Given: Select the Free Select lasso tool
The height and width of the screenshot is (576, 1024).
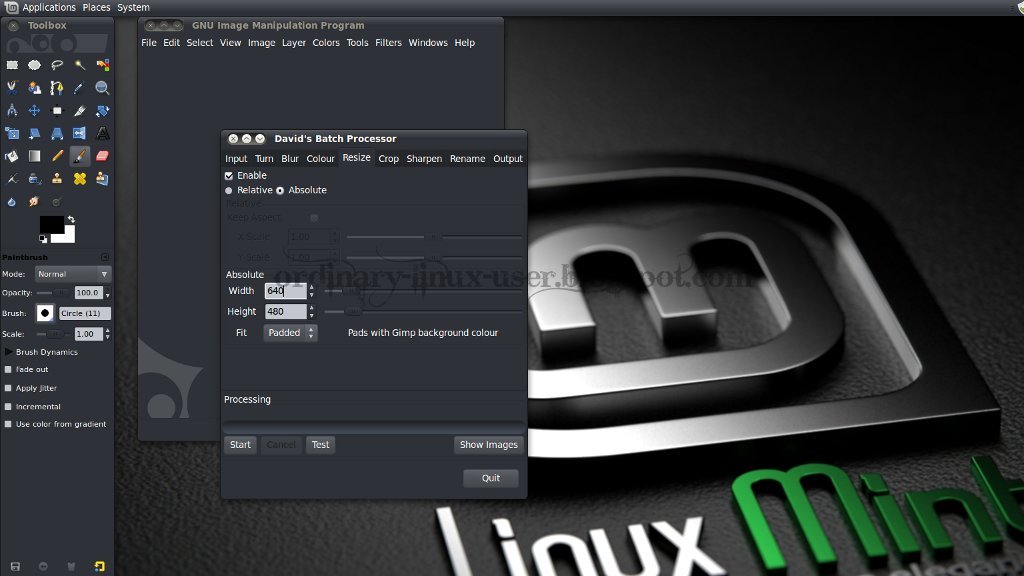Looking at the screenshot, I should click(x=57, y=65).
